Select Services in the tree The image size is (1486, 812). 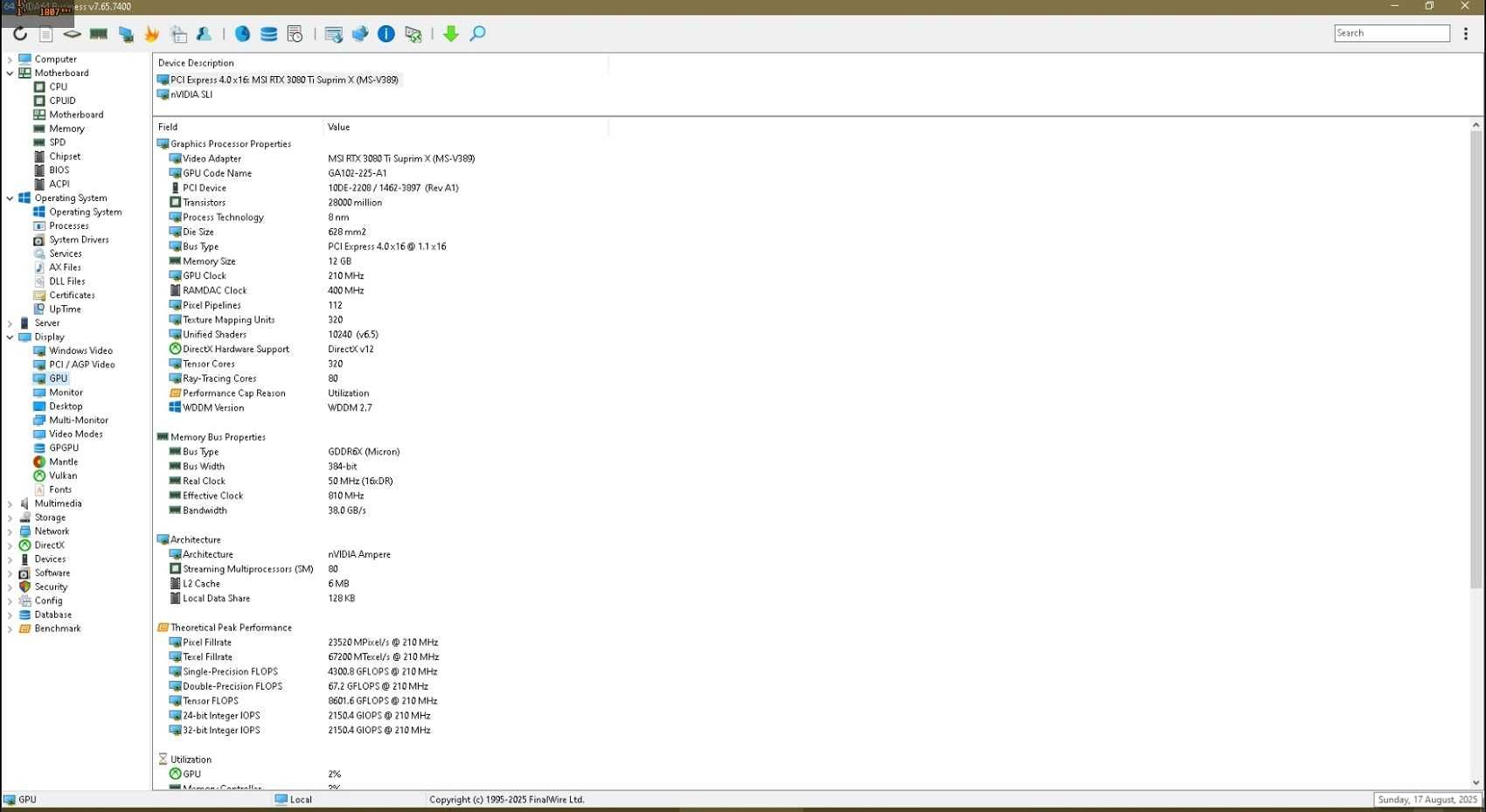(x=65, y=253)
